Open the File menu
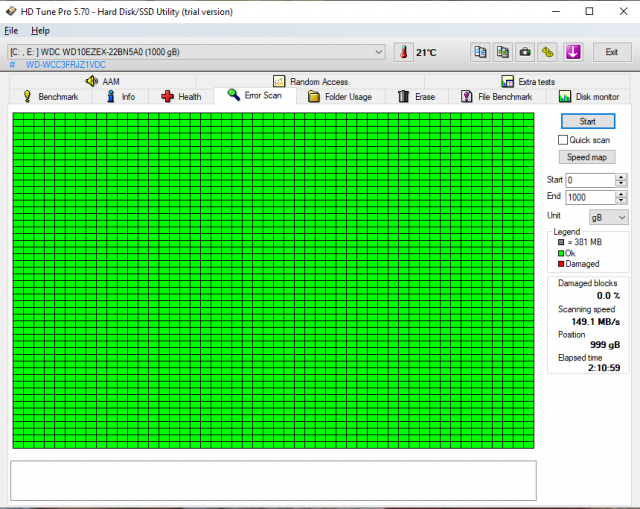The width and height of the screenshot is (640, 509). (x=11, y=31)
